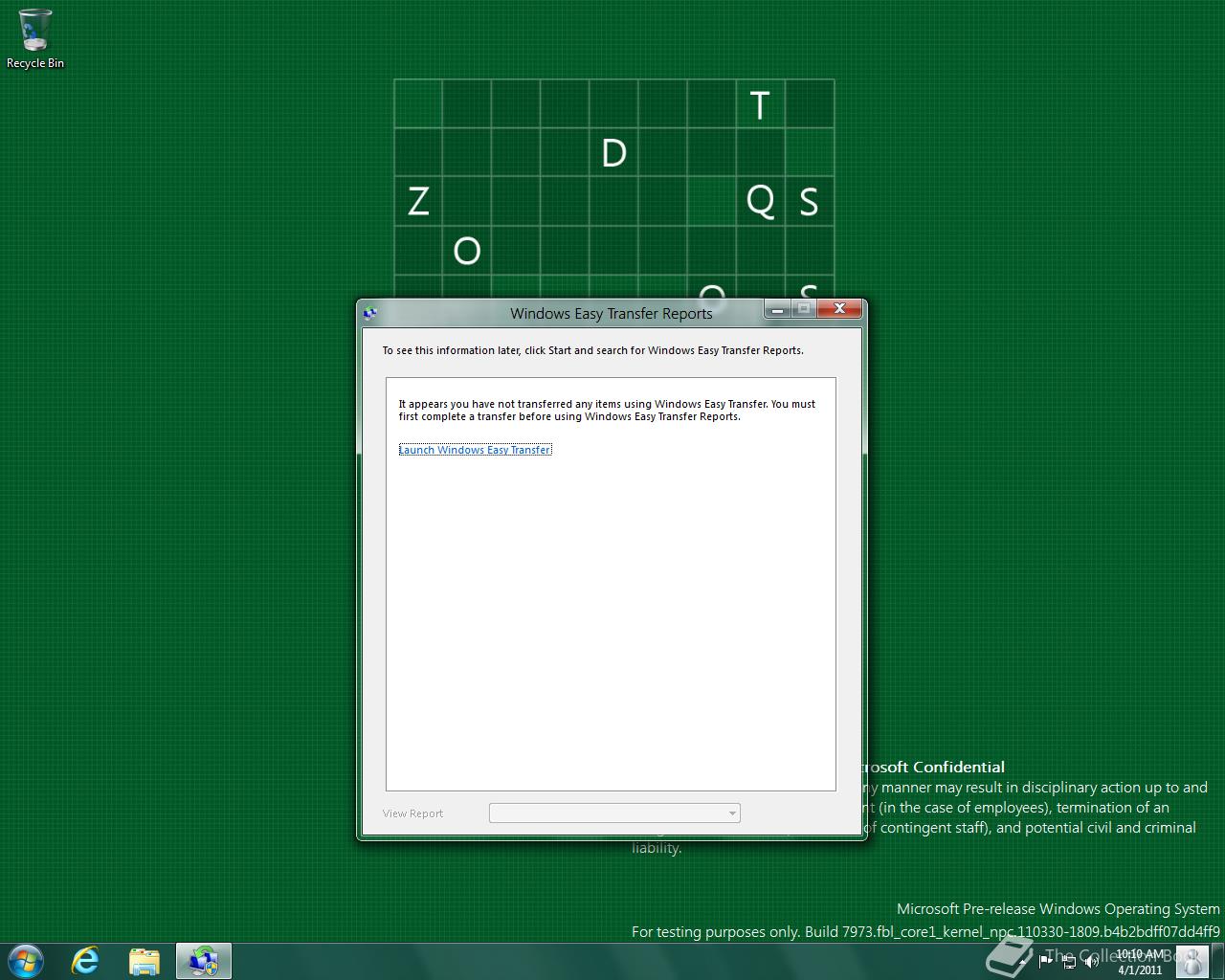Click the Show desktop strip on taskbar
Screen dimensions: 1225x980
(1217, 961)
